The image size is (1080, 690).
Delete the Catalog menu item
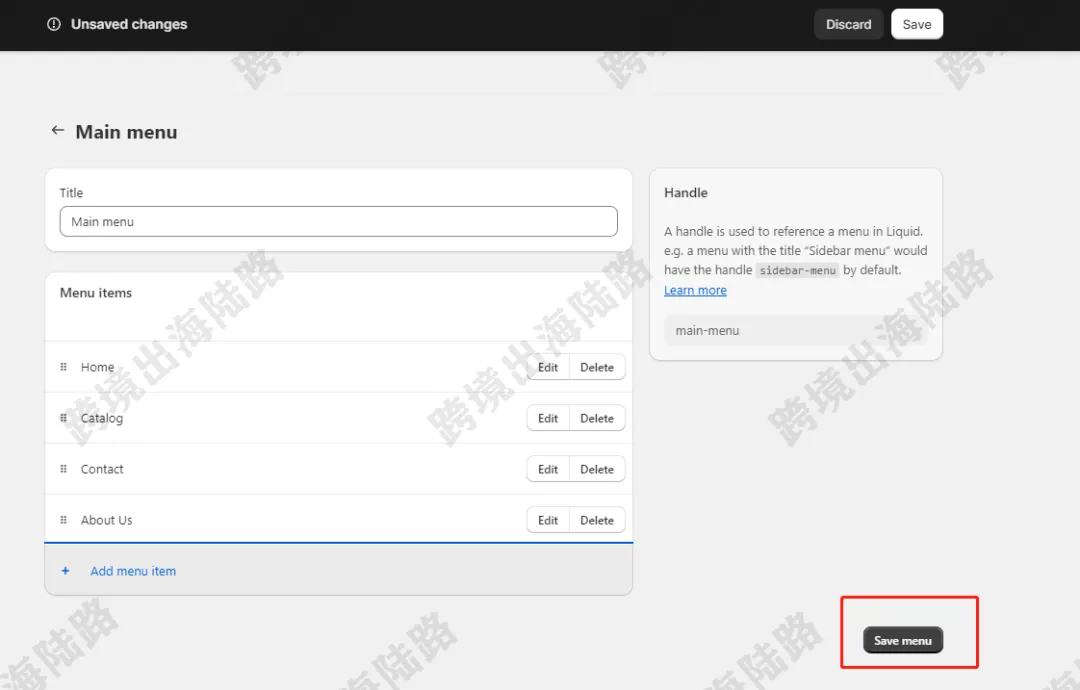point(597,418)
